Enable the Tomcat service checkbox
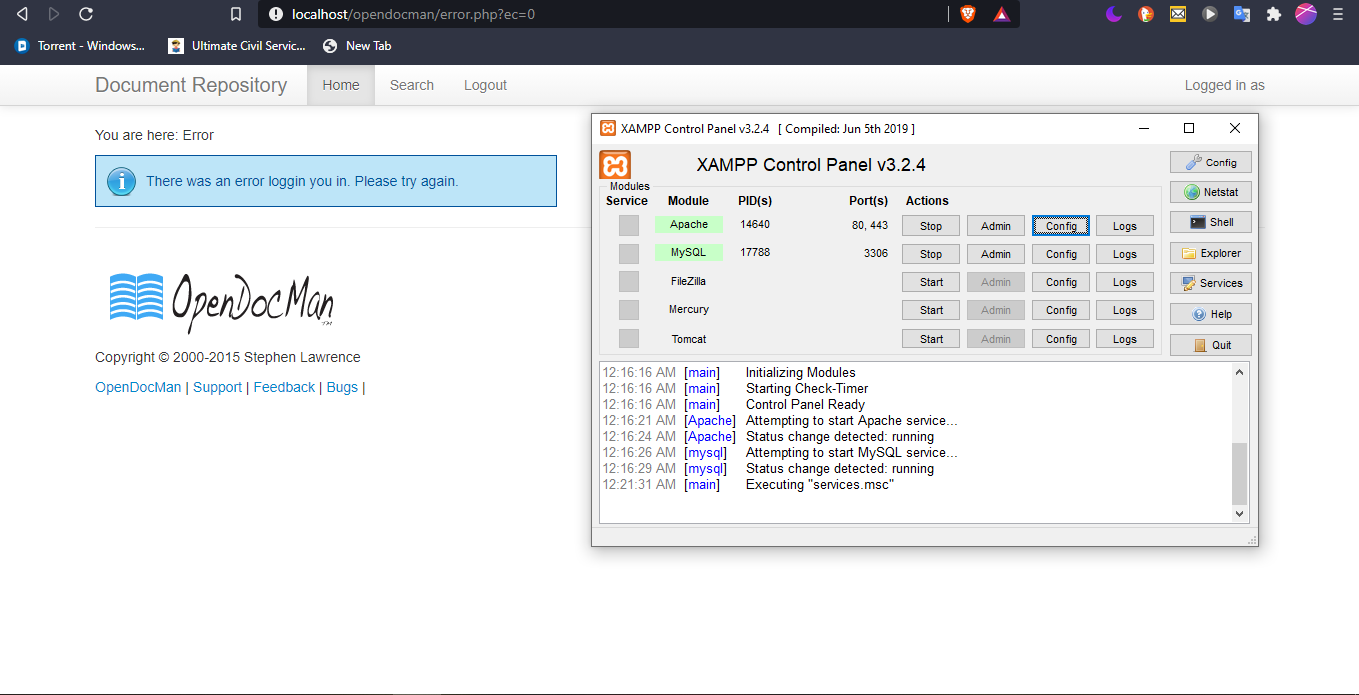 point(629,338)
